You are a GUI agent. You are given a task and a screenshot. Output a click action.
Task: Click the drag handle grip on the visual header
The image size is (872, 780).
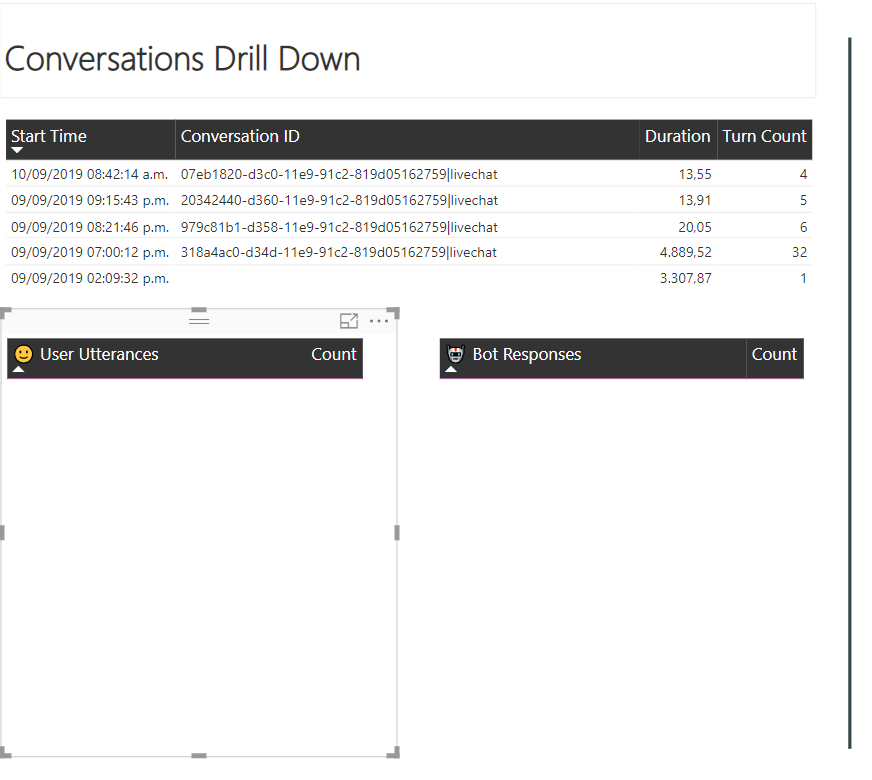pos(199,321)
